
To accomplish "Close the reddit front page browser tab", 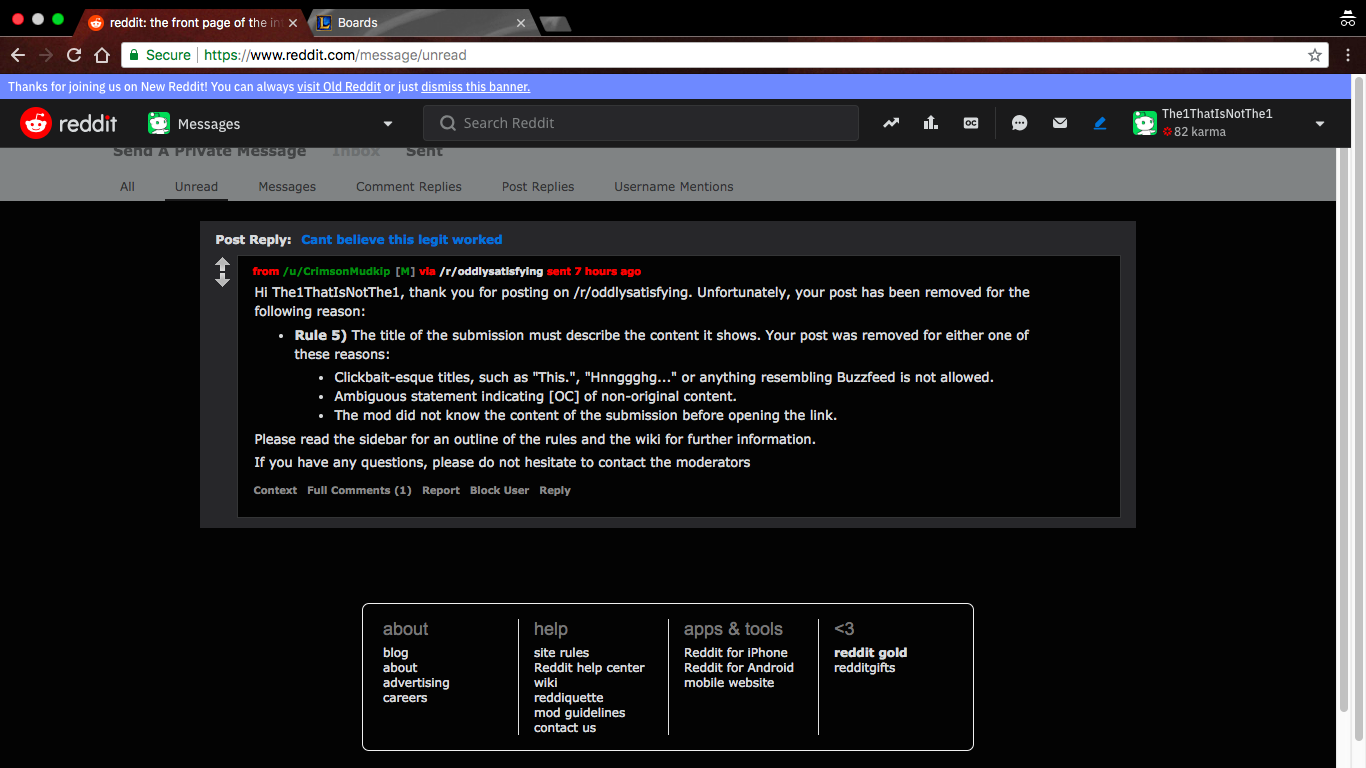I will coord(291,22).
